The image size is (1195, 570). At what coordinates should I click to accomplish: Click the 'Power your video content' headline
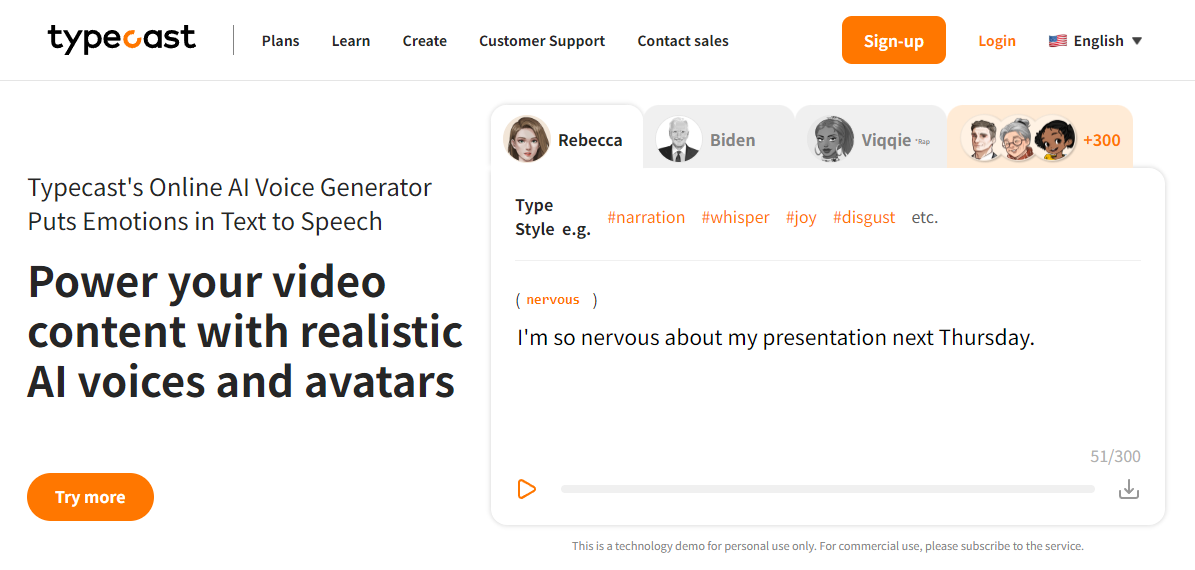[245, 333]
